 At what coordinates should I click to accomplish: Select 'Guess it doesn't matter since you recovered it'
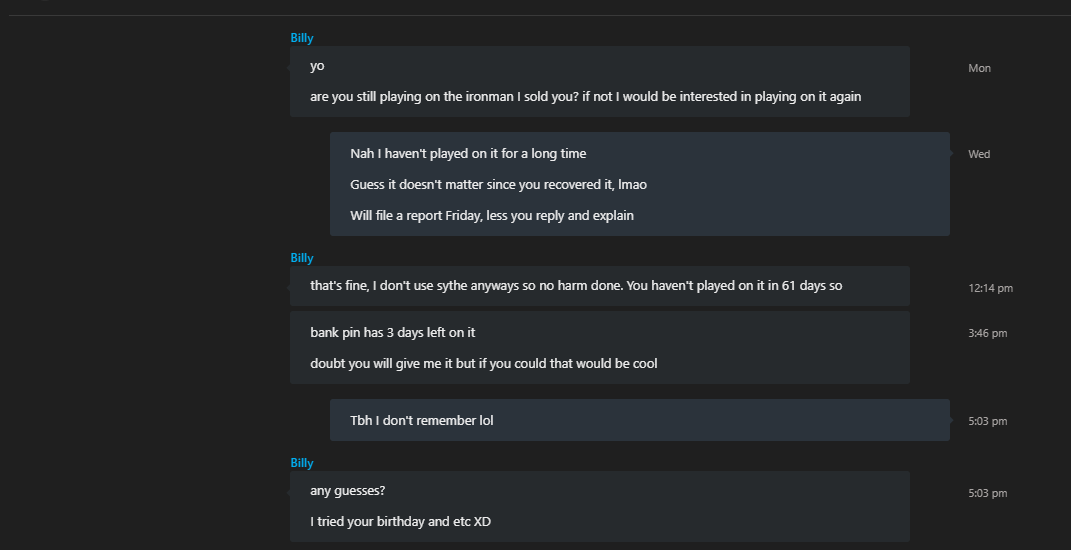coord(499,184)
